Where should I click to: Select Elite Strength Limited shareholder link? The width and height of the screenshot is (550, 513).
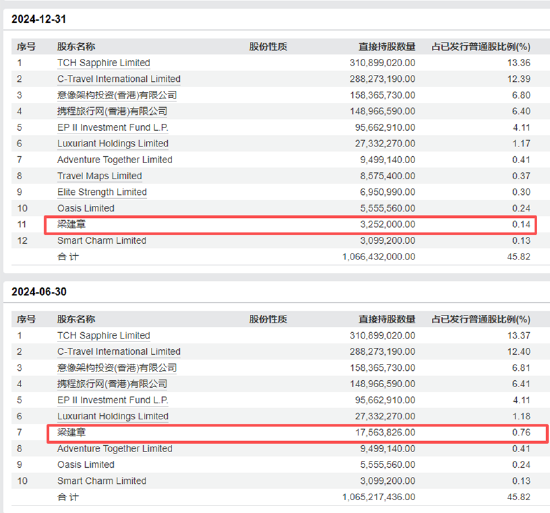click(102, 192)
